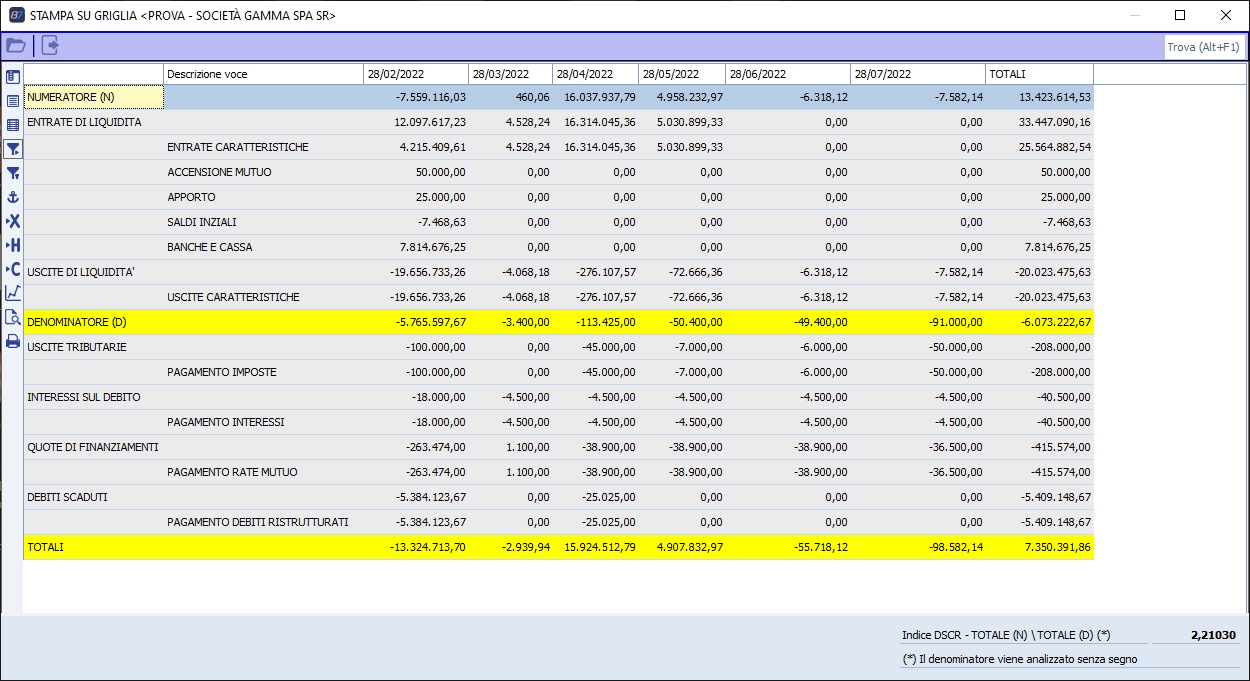This screenshot has width=1250, height=681.
Task: Click the filter icon directly above the anchor
Action: (13, 173)
